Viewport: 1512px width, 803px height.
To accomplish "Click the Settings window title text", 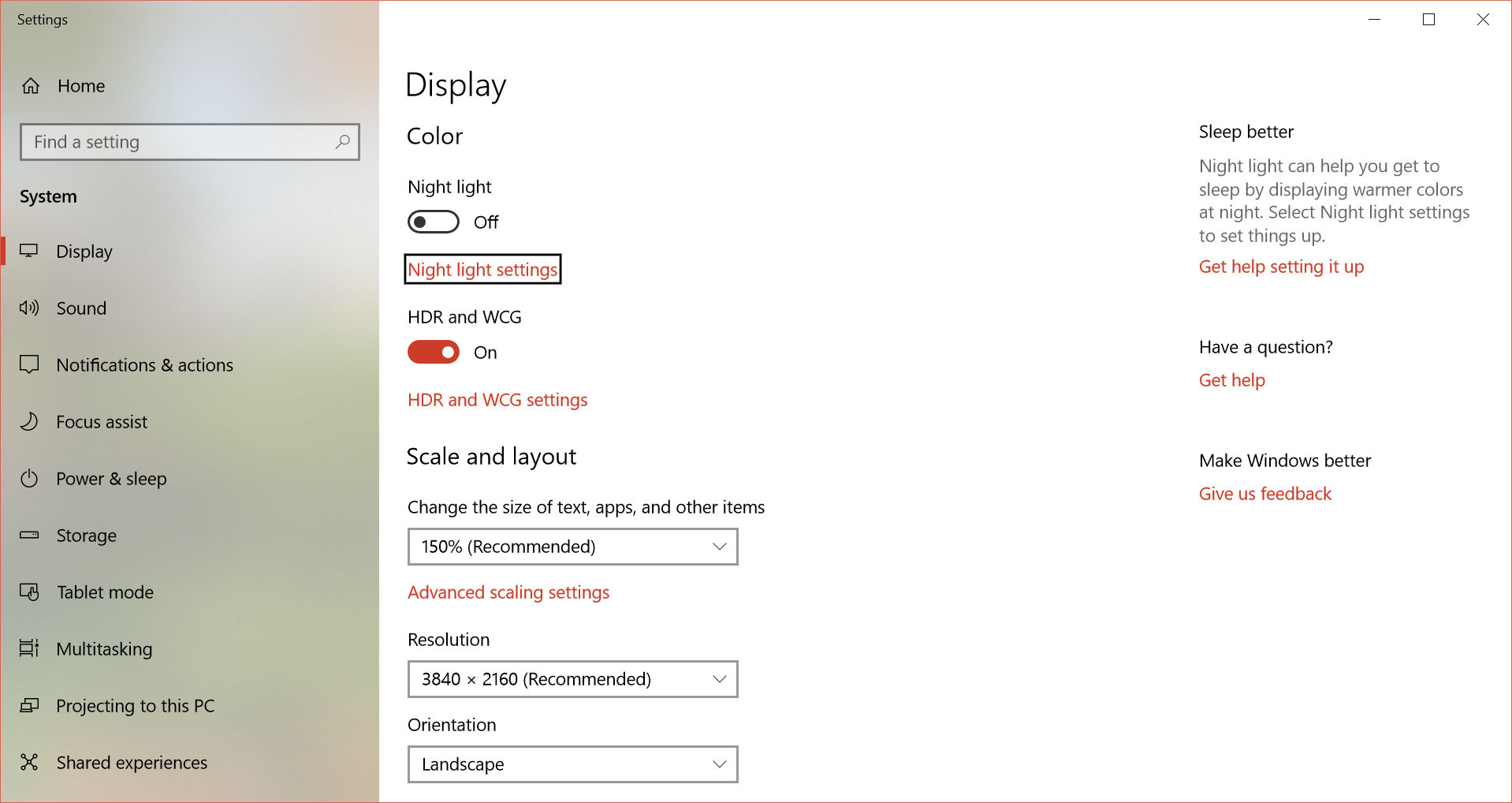I will click(x=43, y=20).
